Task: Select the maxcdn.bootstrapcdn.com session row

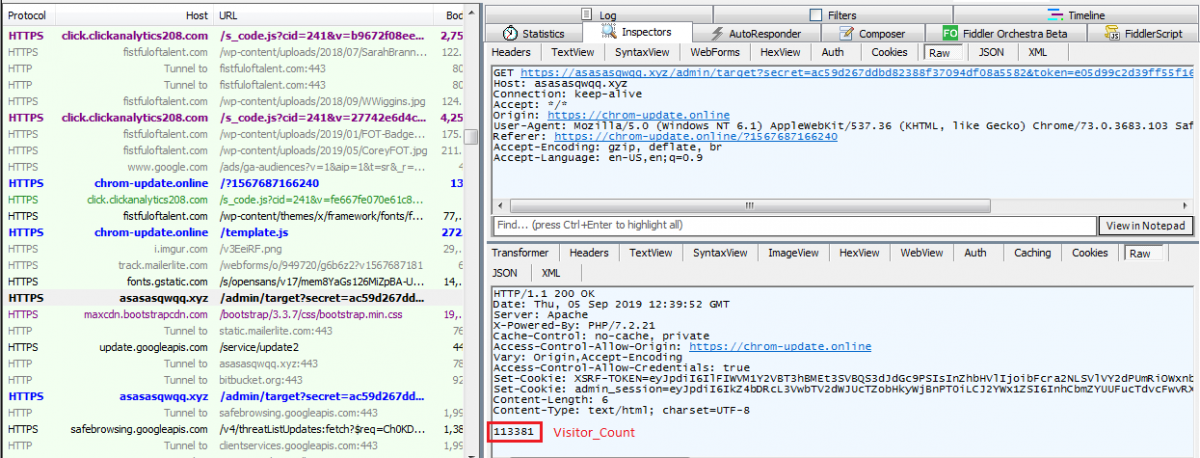Action: pos(232,314)
